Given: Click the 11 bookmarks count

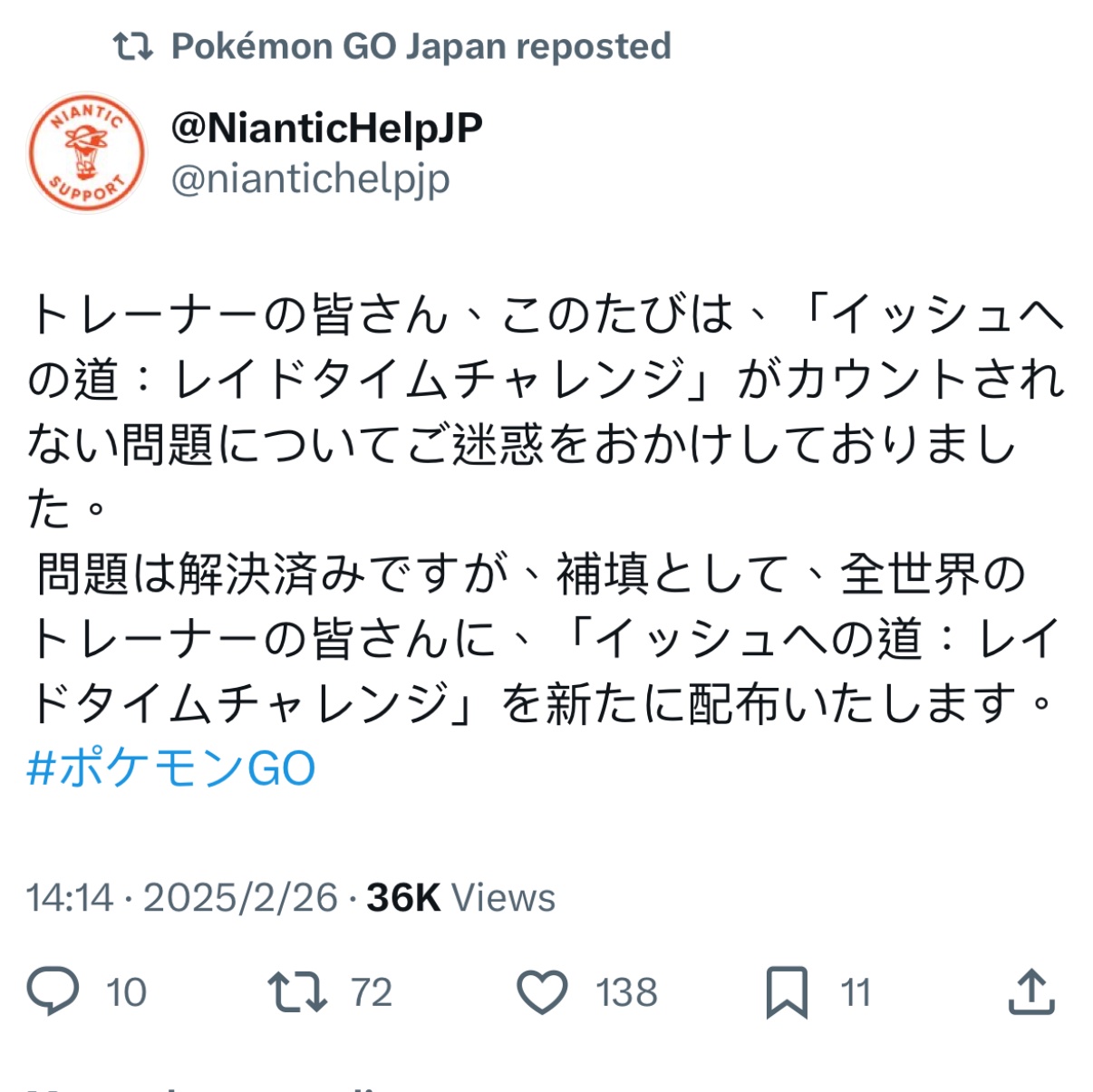Looking at the screenshot, I should (856, 992).
